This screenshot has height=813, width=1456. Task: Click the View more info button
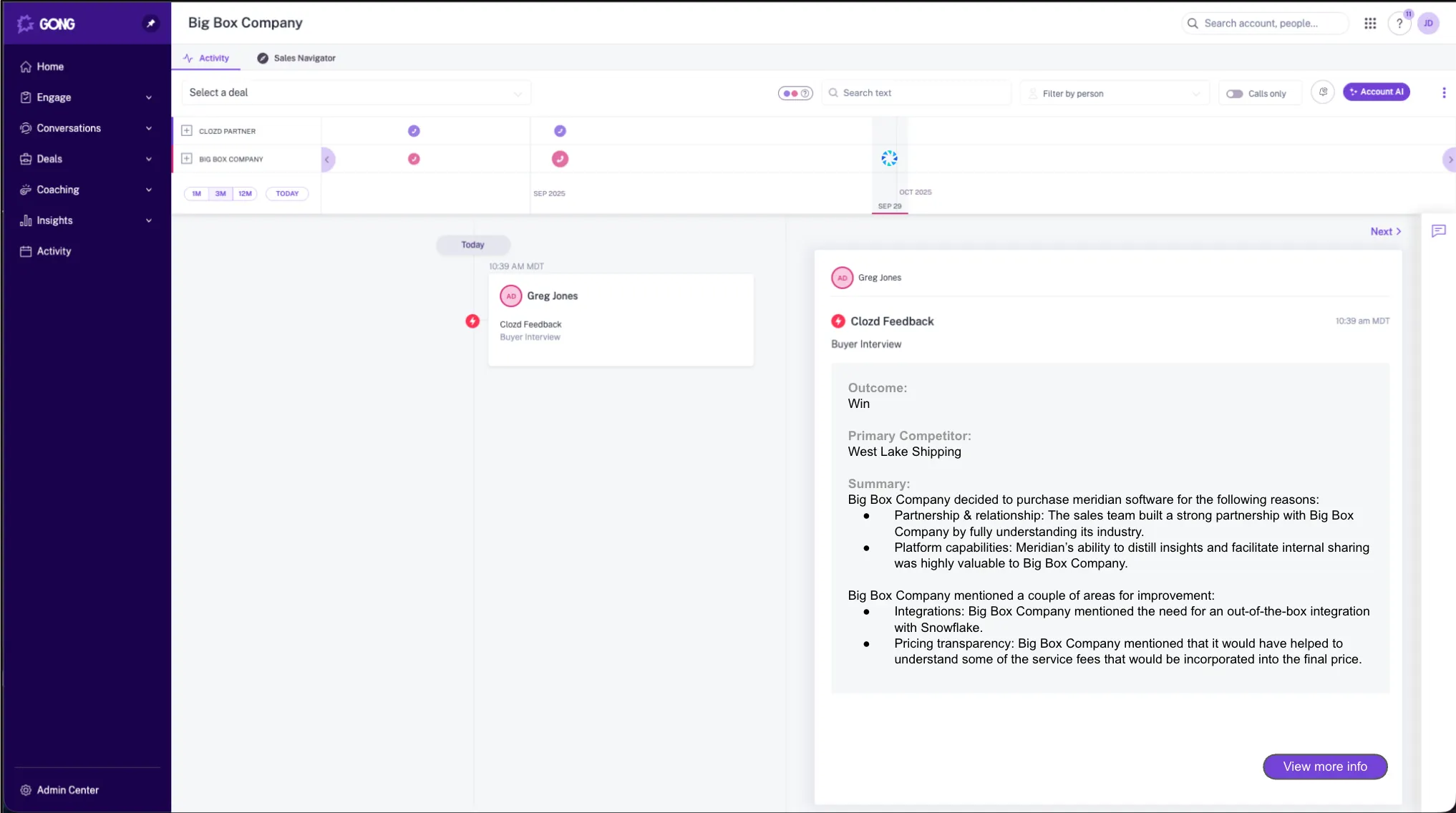(1325, 766)
